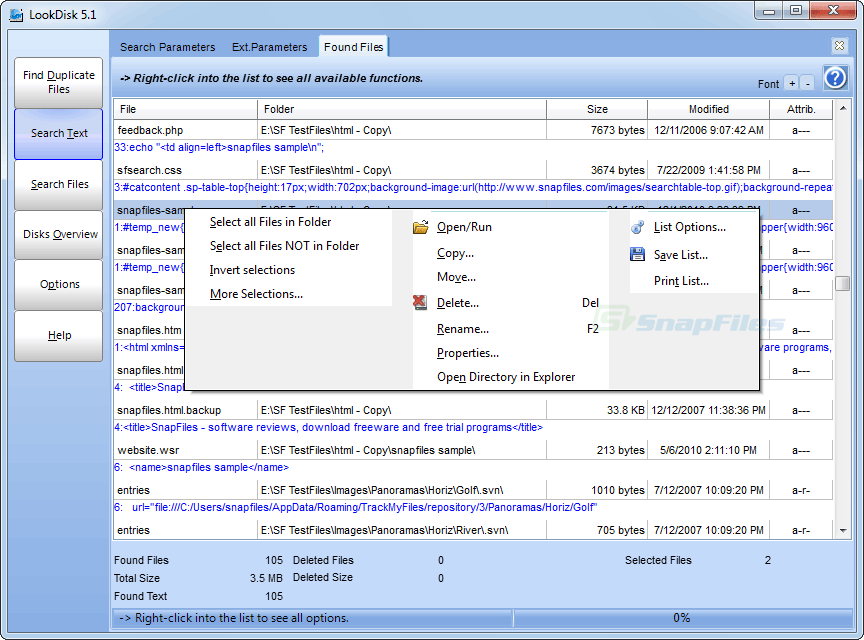Switch to the Search Parameters tab
The image size is (864, 640).
coord(168,47)
